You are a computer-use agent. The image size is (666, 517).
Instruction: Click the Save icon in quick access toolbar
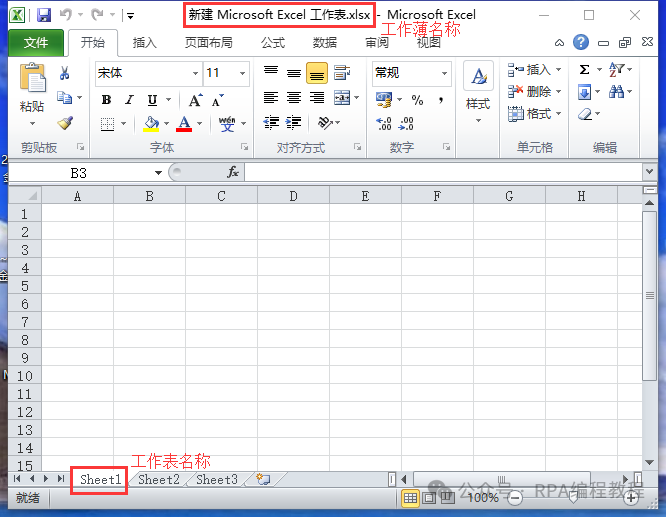point(44,15)
